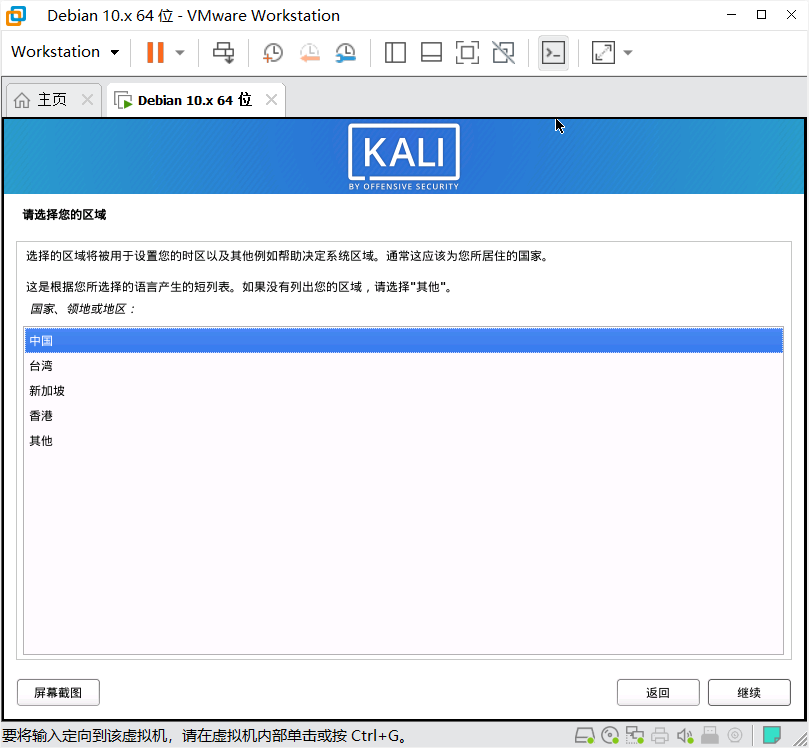Click the printer status icon
Screen dimensions: 809x748
(x=660, y=735)
